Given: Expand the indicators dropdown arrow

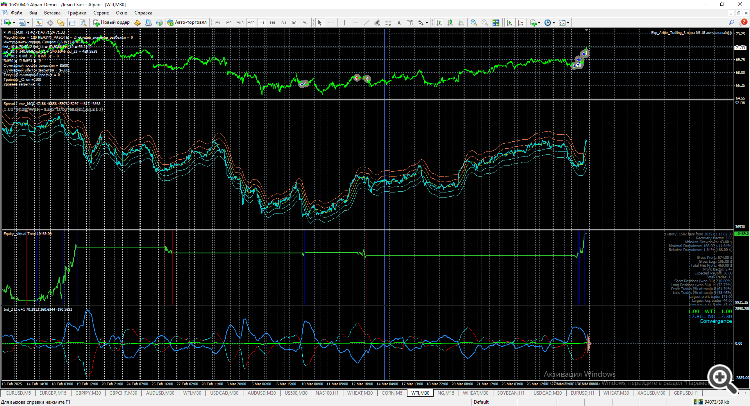Looking at the screenshot, I should [539, 22].
